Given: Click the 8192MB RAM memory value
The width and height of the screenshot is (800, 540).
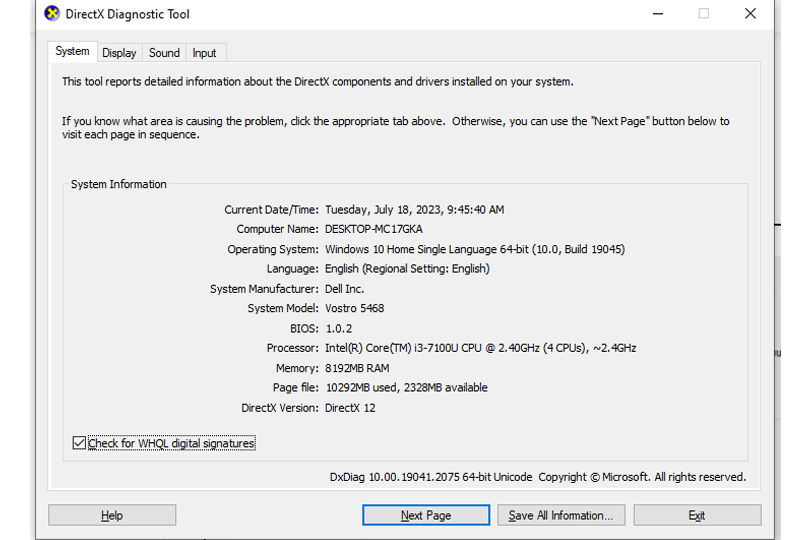Looking at the screenshot, I should [x=357, y=368].
